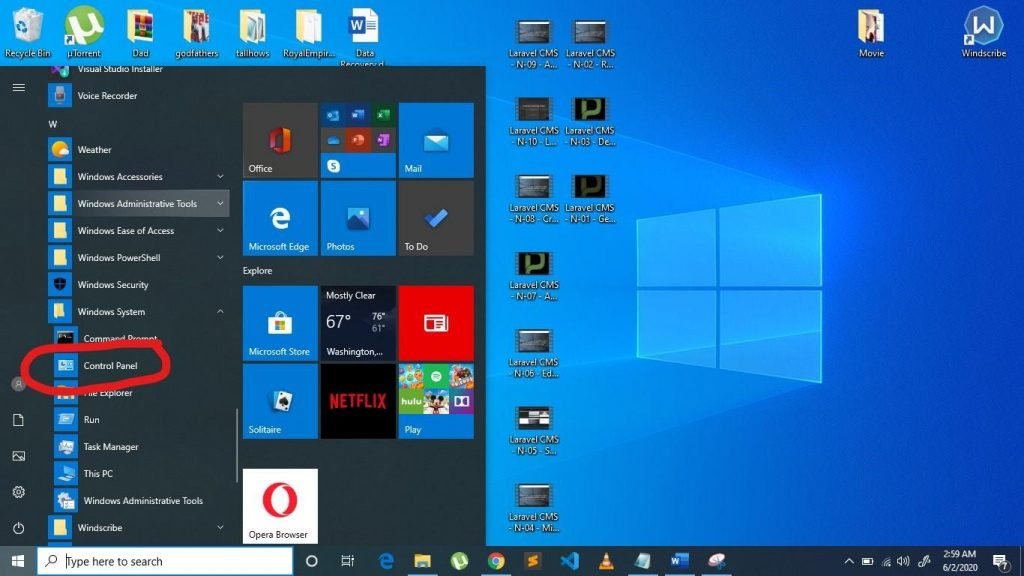Image resolution: width=1024 pixels, height=576 pixels.
Task: Click the Power button in Start sidebar
Action: [x=18, y=528]
